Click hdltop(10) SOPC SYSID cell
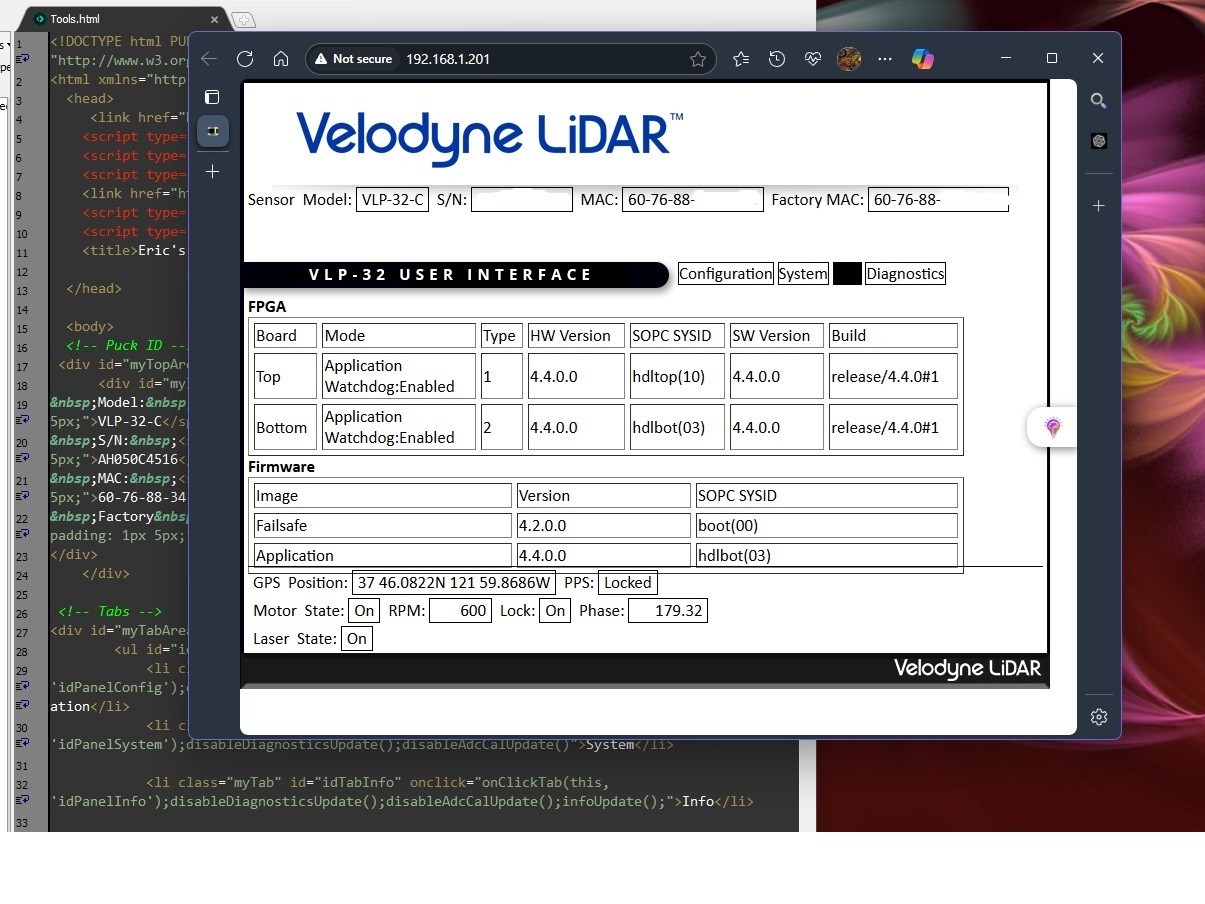 (x=677, y=376)
